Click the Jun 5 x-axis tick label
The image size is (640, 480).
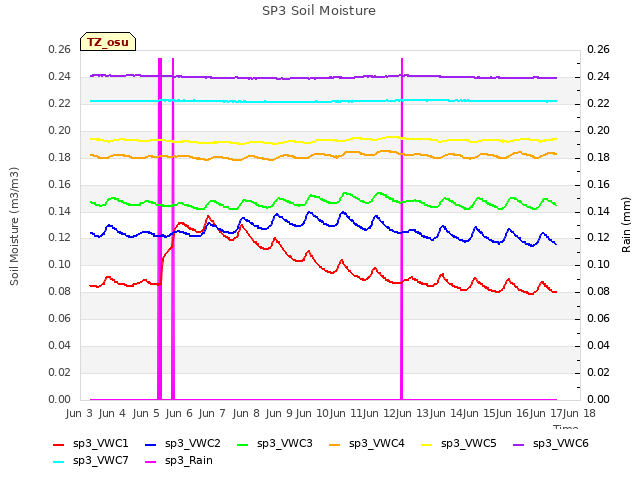tap(146, 413)
